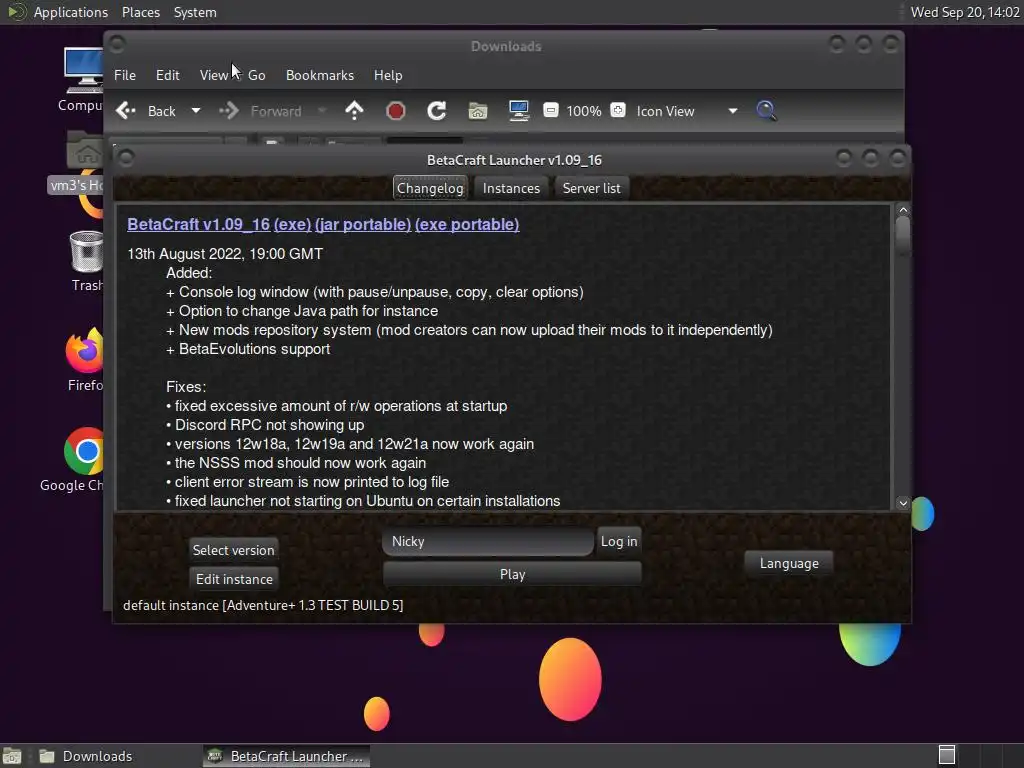Click the changelog scrollbar thumb

pos(903,234)
